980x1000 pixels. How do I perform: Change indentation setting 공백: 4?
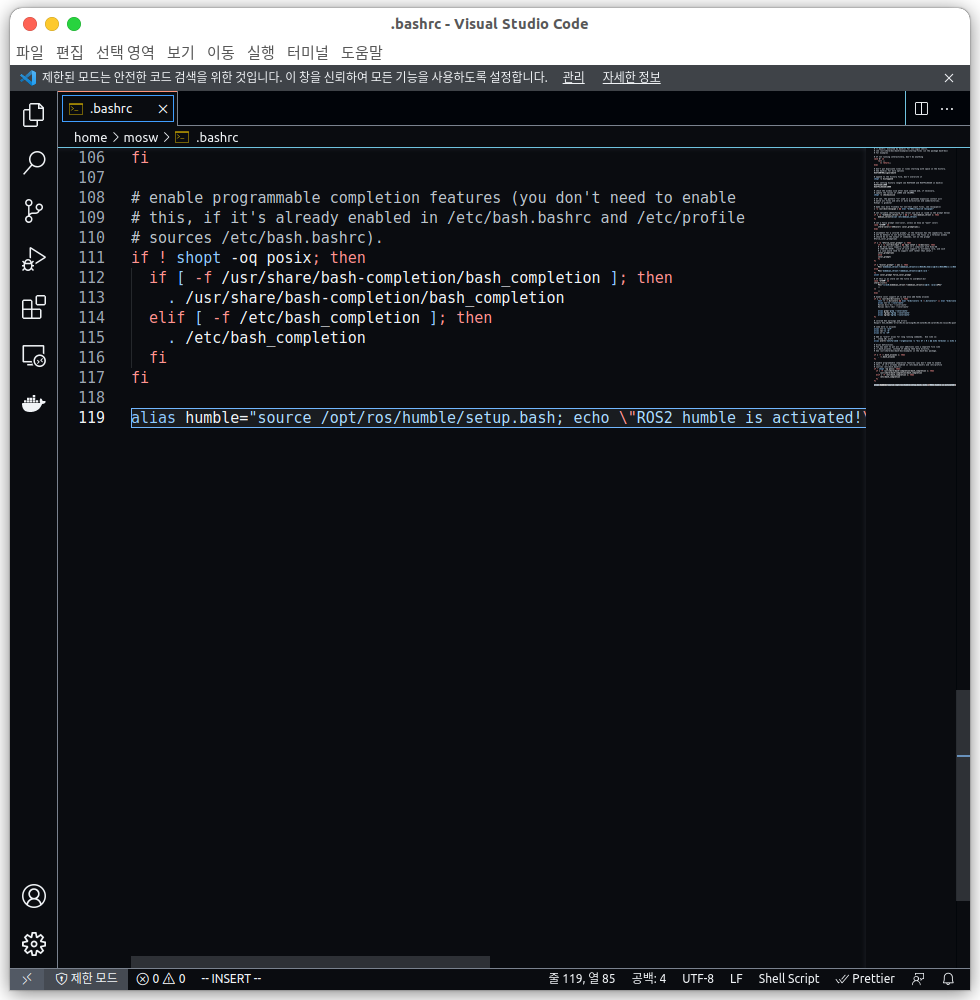click(x=648, y=978)
